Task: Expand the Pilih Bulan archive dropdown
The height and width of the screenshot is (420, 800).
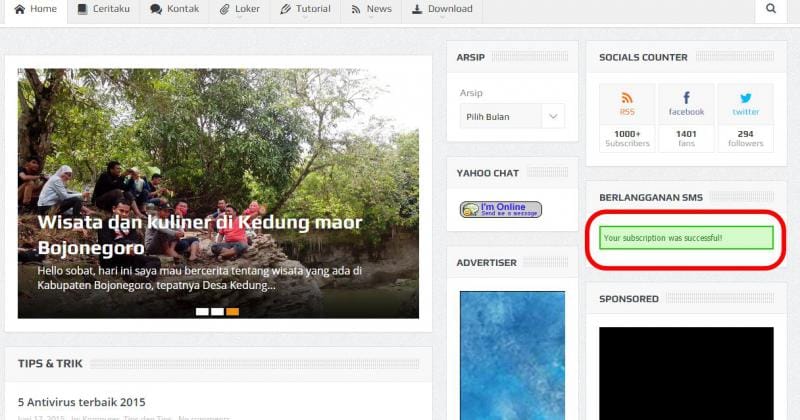Action: 512,116
